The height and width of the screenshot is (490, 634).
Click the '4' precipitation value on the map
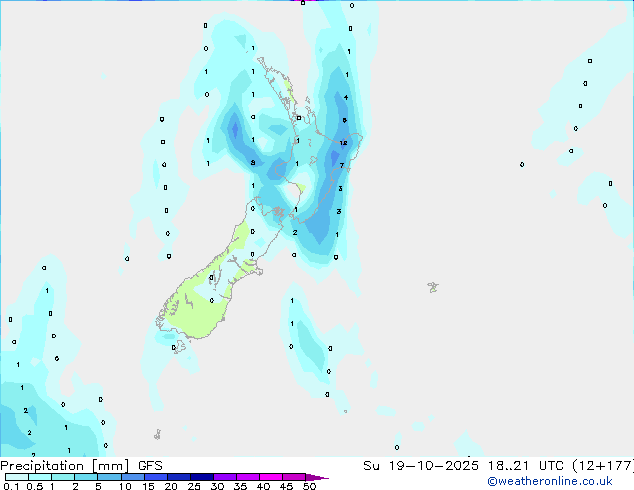(x=346, y=97)
